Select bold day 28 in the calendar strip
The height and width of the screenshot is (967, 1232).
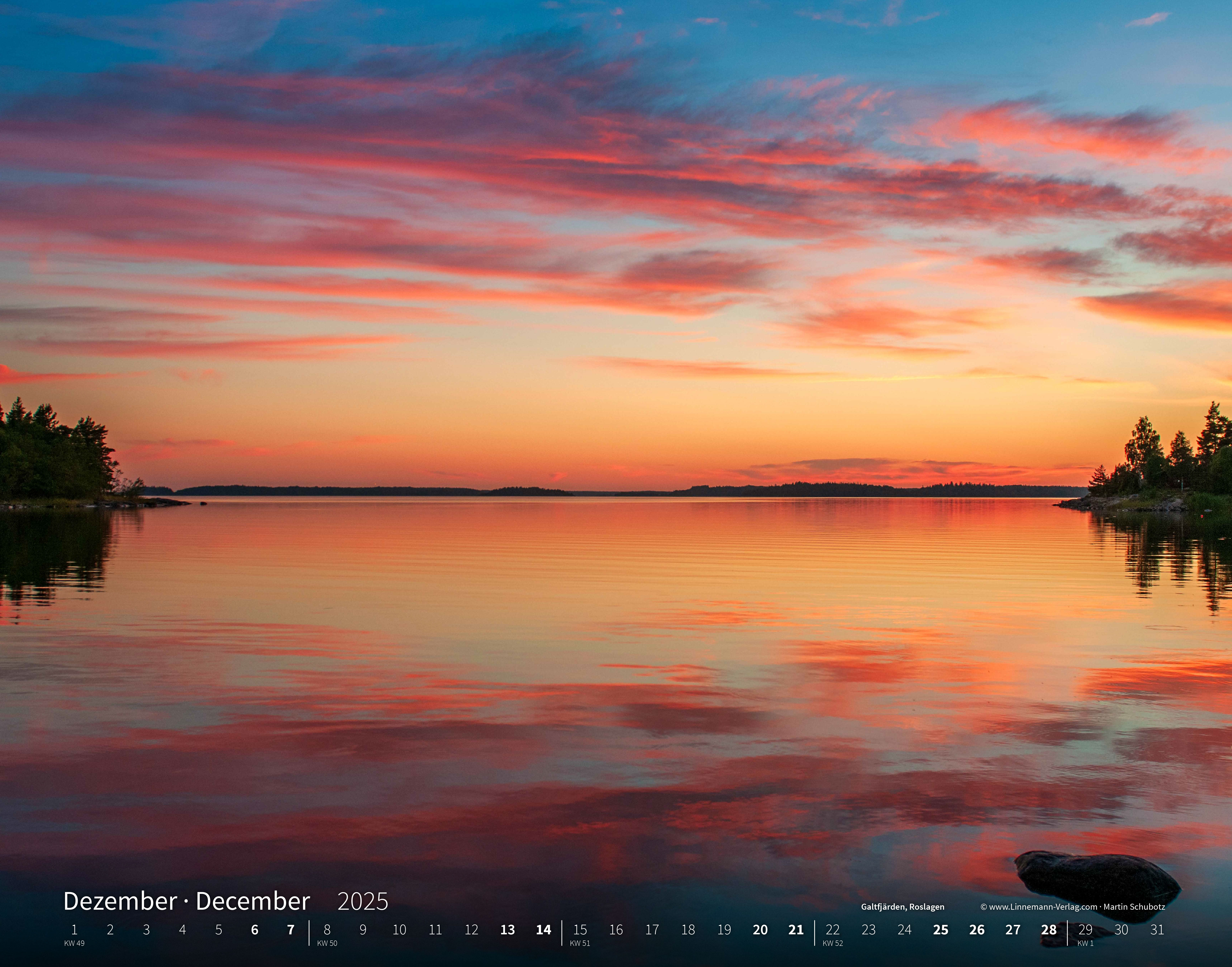(1049, 930)
